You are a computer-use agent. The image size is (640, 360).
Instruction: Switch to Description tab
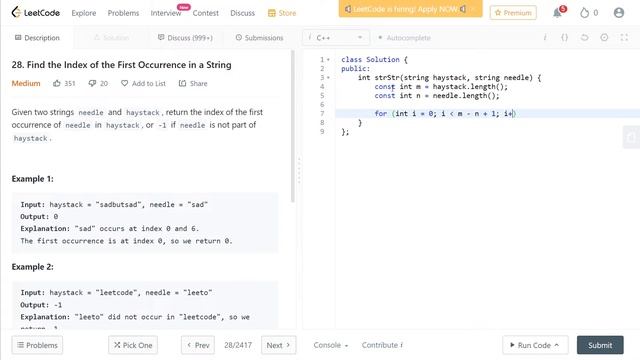37,38
